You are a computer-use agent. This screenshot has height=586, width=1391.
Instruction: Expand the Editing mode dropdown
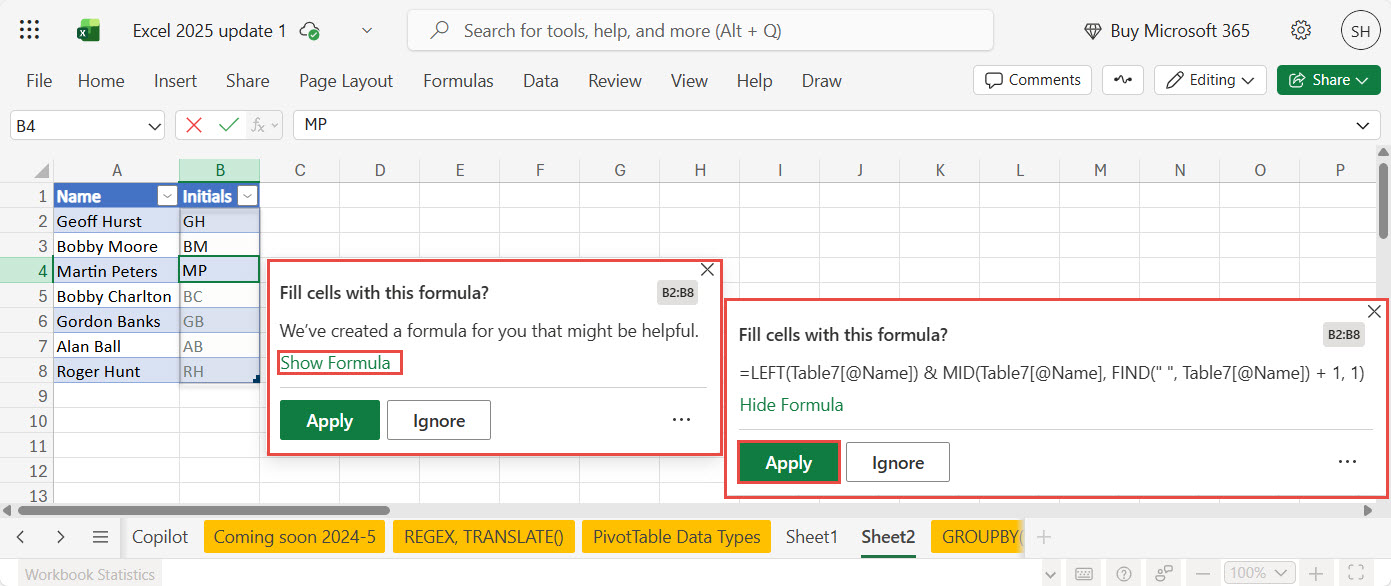point(1210,80)
